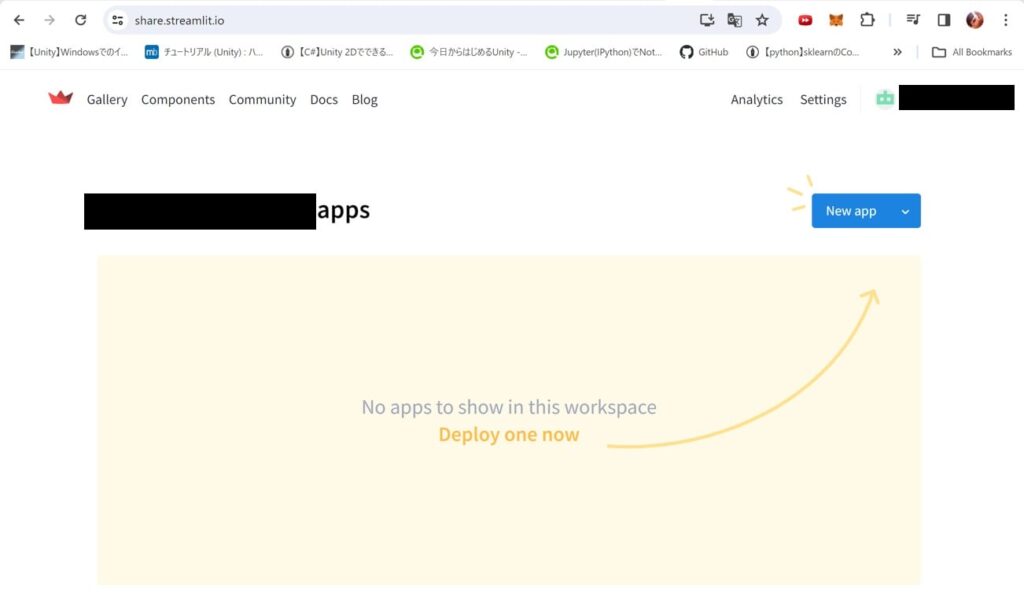Open the MetaMask fox extension
This screenshot has height=600, width=1024.
[x=836, y=20]
